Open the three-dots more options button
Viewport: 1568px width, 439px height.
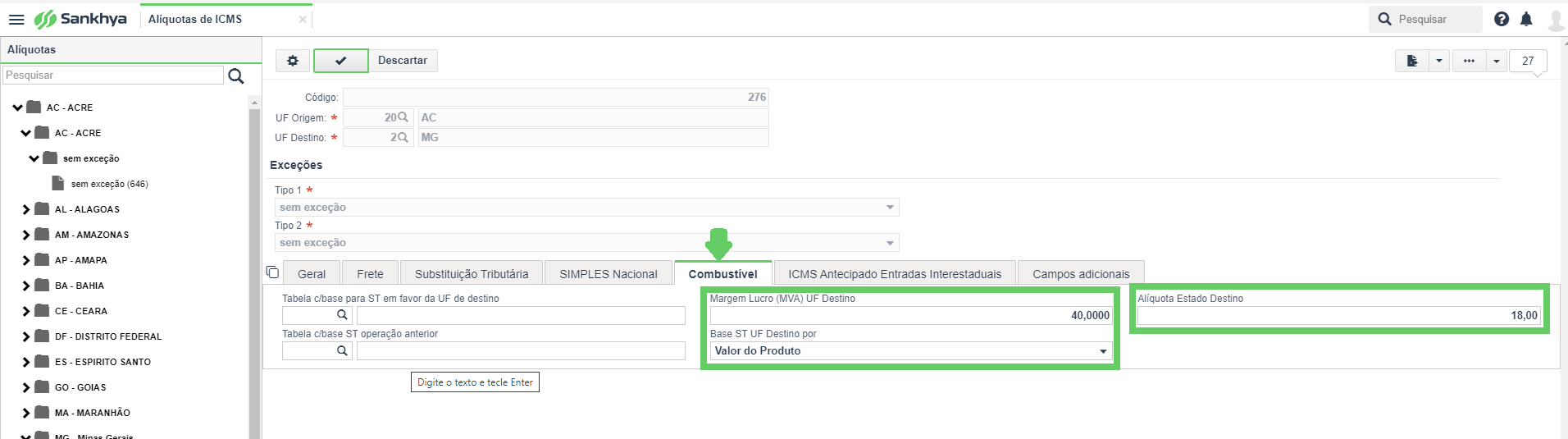pos(1469,61)
